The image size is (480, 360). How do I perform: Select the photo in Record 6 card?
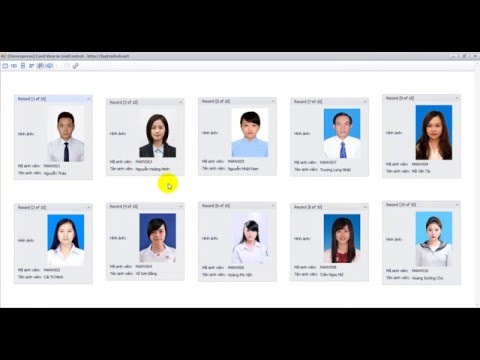[x=250, y=238]
